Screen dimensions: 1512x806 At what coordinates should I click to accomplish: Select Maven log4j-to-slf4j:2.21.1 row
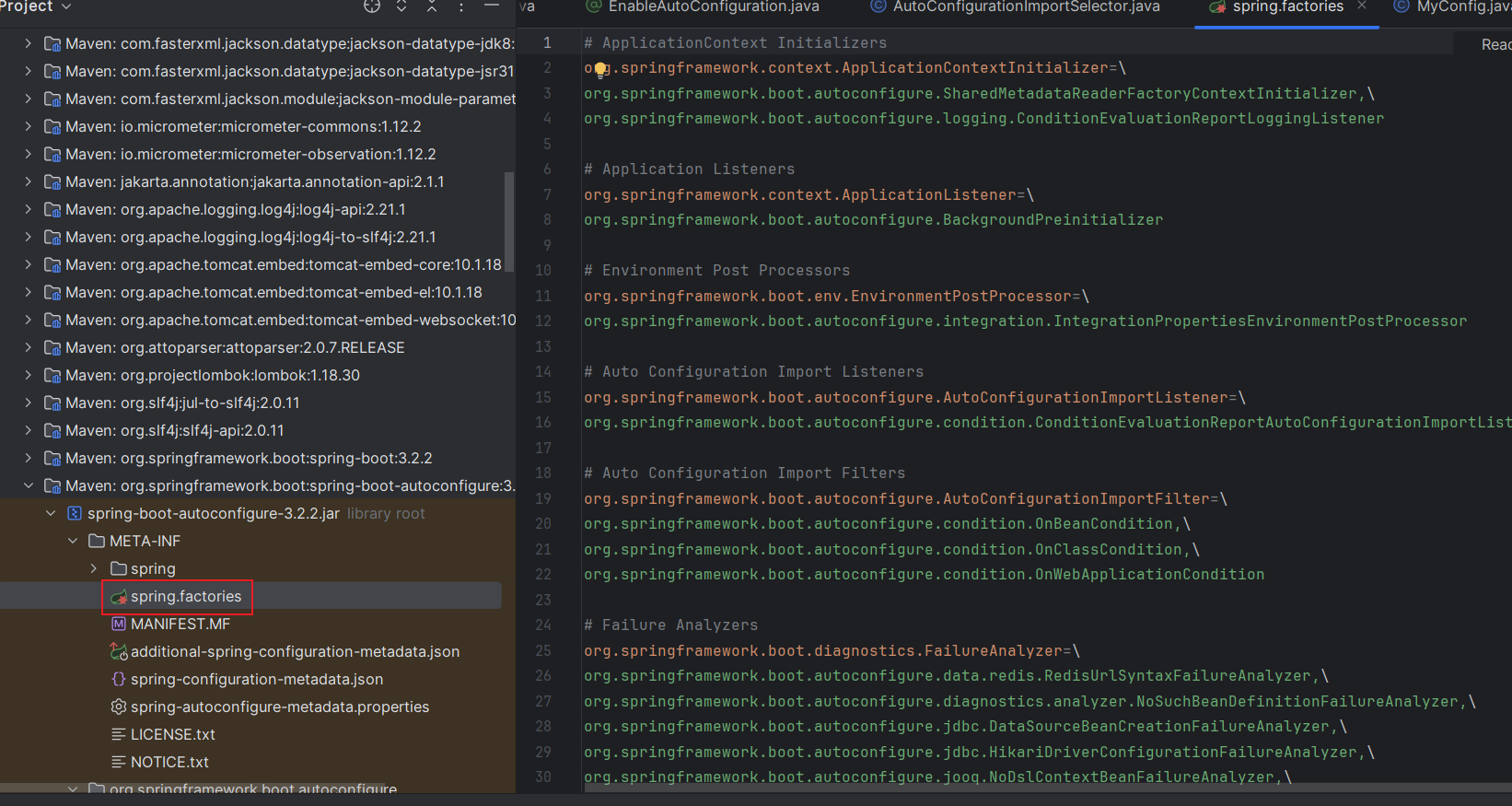click(250, 237)
